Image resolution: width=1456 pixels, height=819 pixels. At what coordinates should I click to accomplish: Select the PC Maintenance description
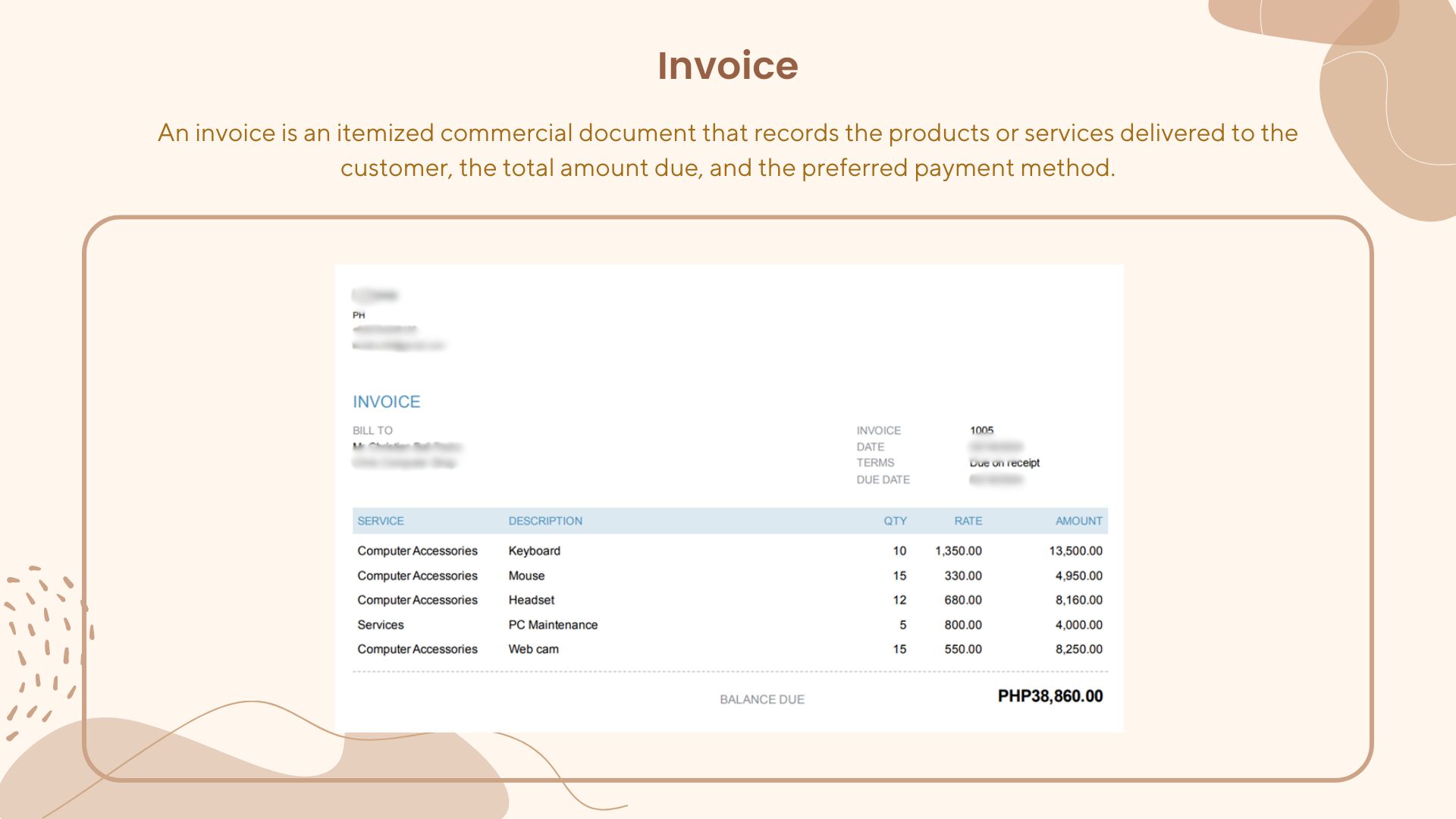tap(553, 625)
